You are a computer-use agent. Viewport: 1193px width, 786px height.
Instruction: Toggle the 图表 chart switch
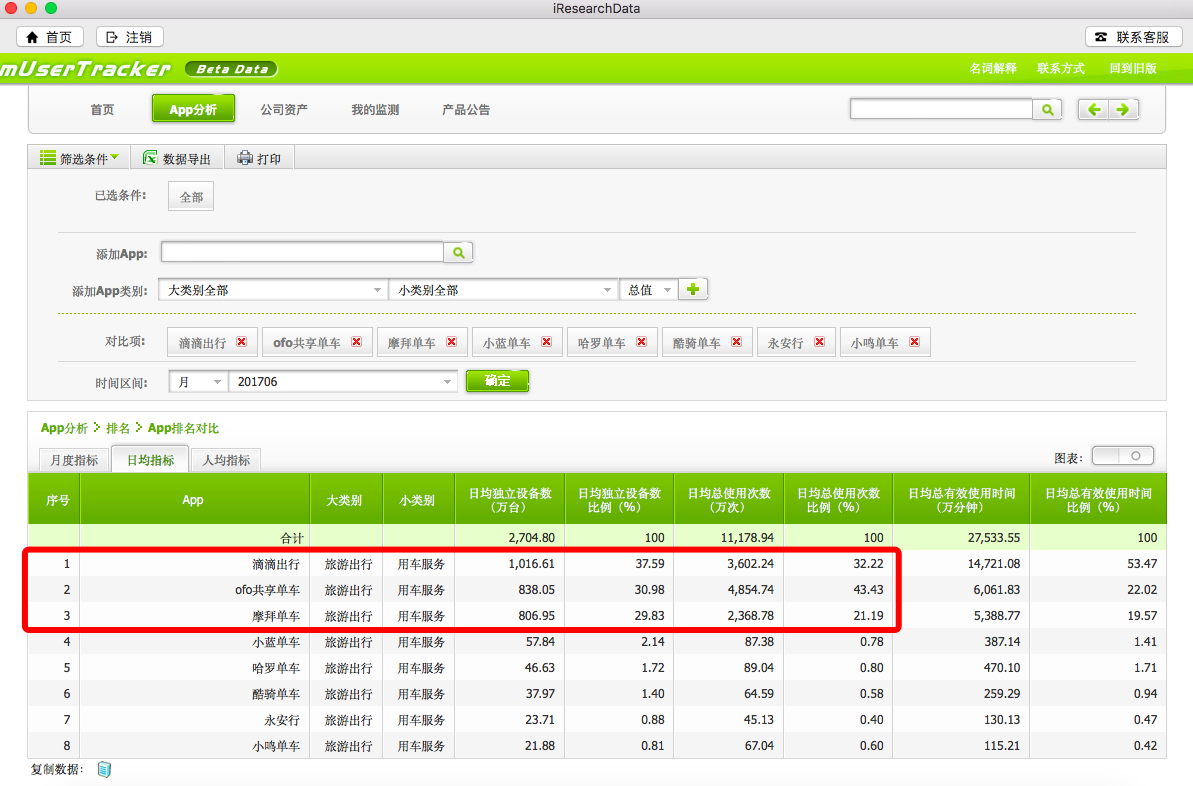(1122, 456)
